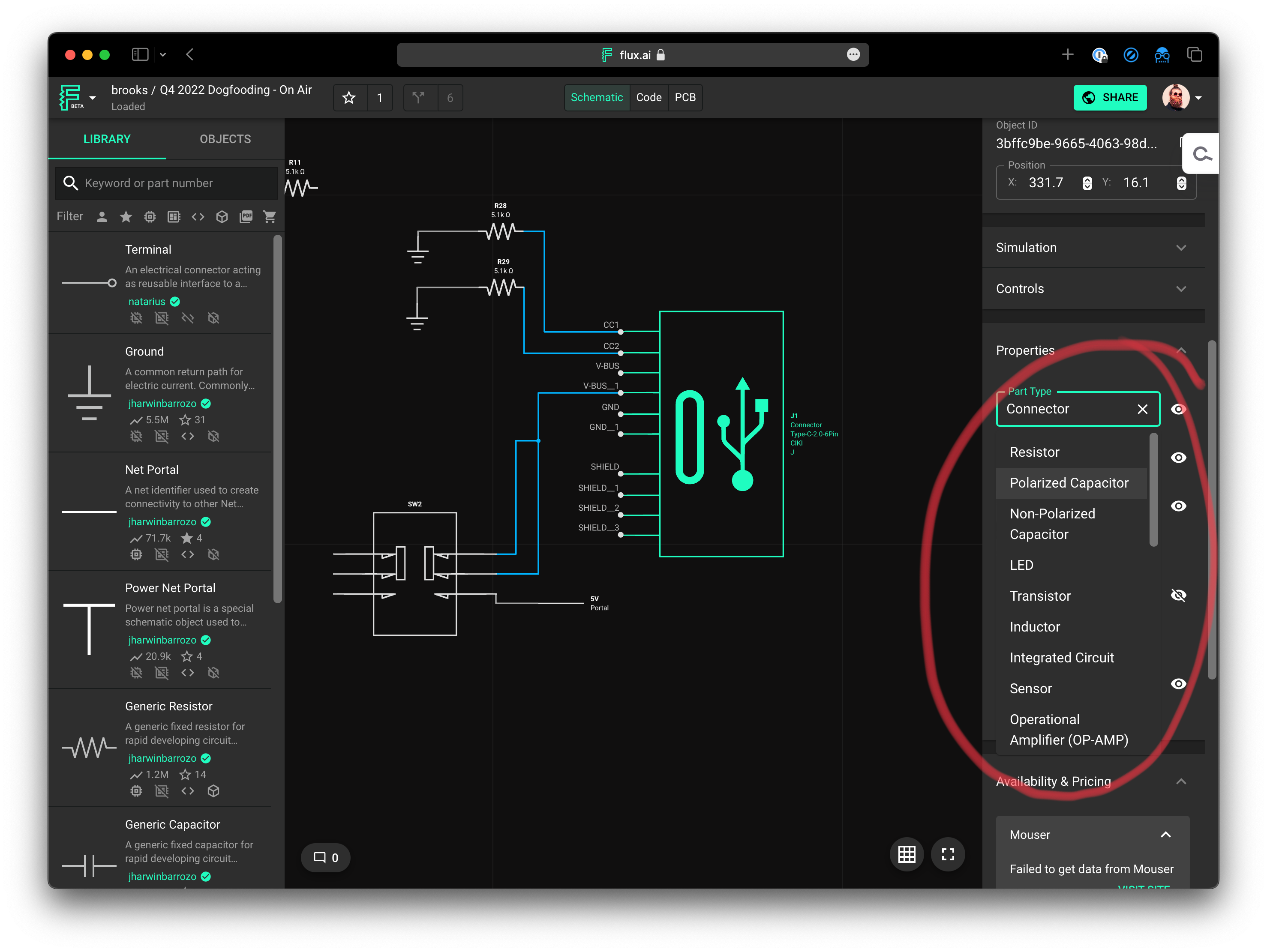Select Resistor from part type dropdown
The height and width of the screenshot is (952, 1267).
pos(1035,451)
